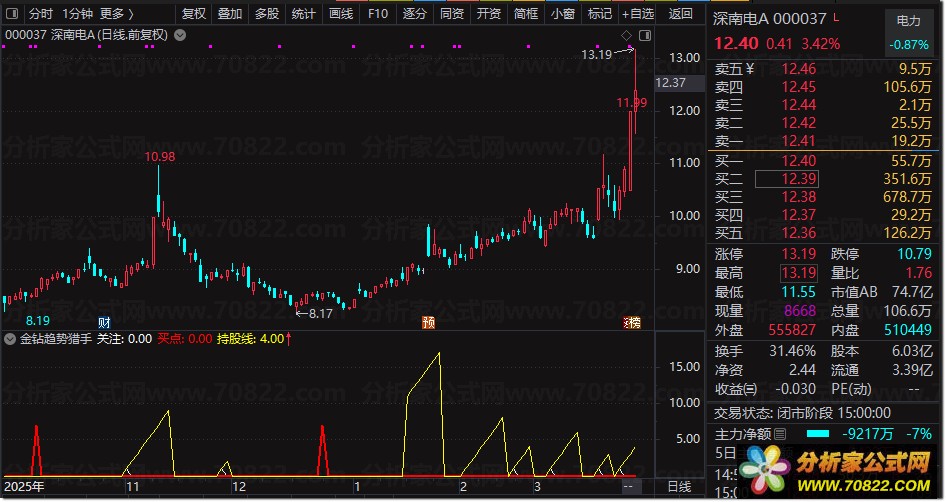Click 标记 to mark this stock
This screenshot has height=502, width=947.
click(x=600, y=13)
